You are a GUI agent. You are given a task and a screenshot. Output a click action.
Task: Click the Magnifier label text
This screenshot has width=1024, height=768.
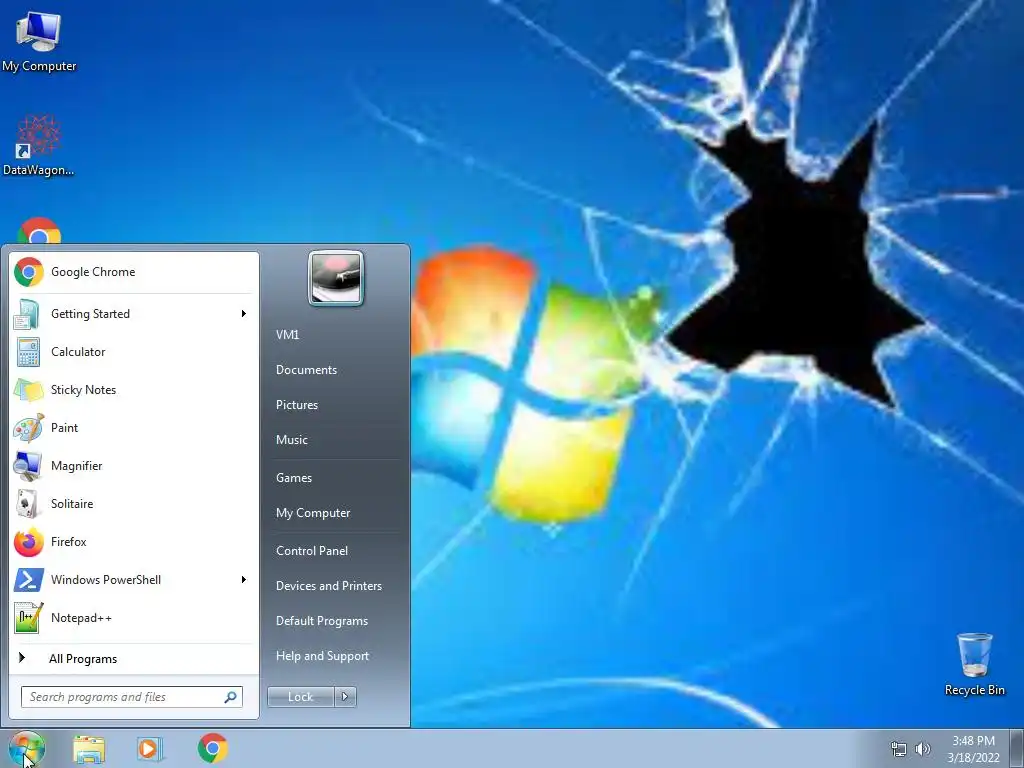click(x=76, y=466)
